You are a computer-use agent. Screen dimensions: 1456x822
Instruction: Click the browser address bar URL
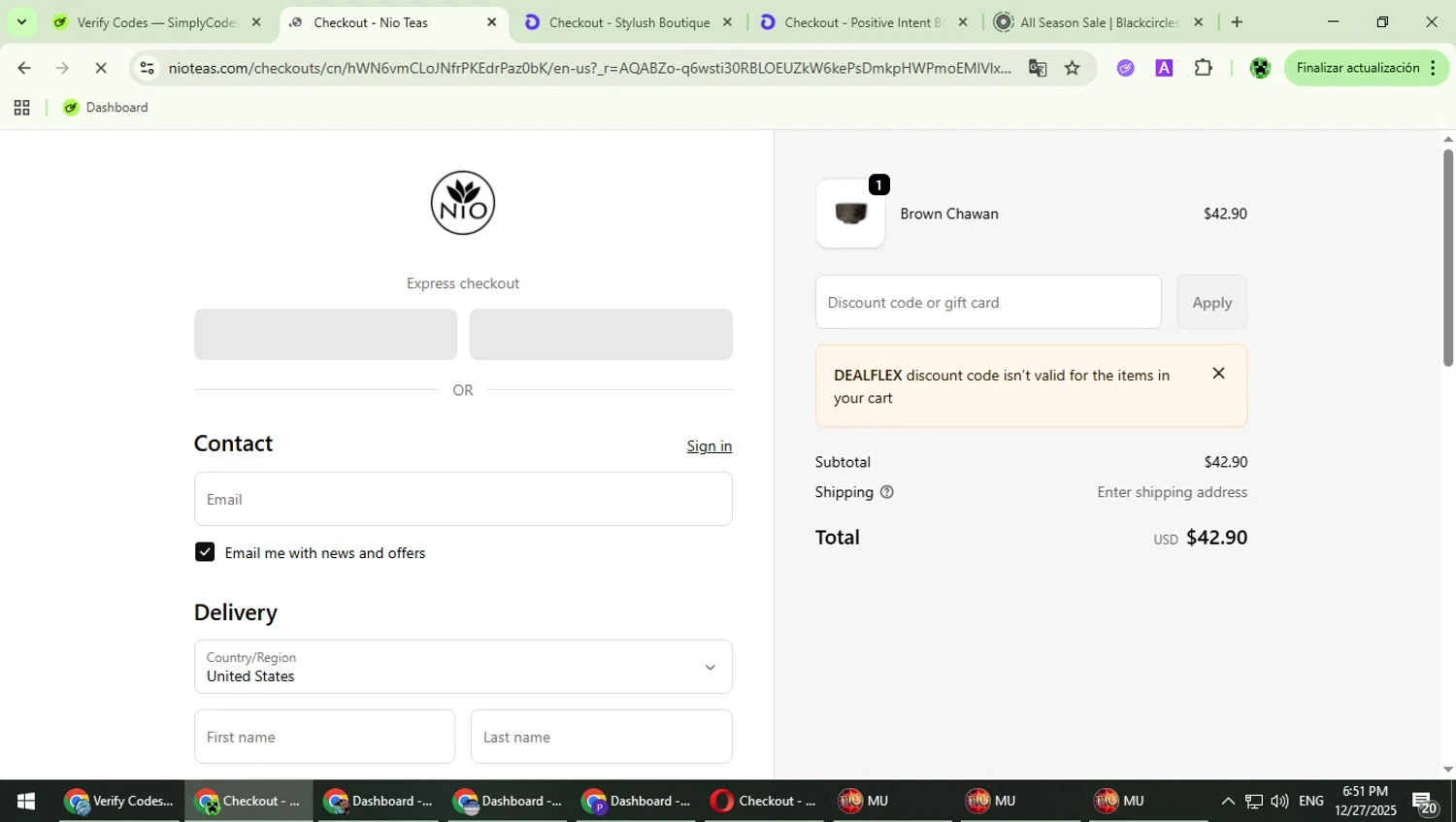point(589,68)
